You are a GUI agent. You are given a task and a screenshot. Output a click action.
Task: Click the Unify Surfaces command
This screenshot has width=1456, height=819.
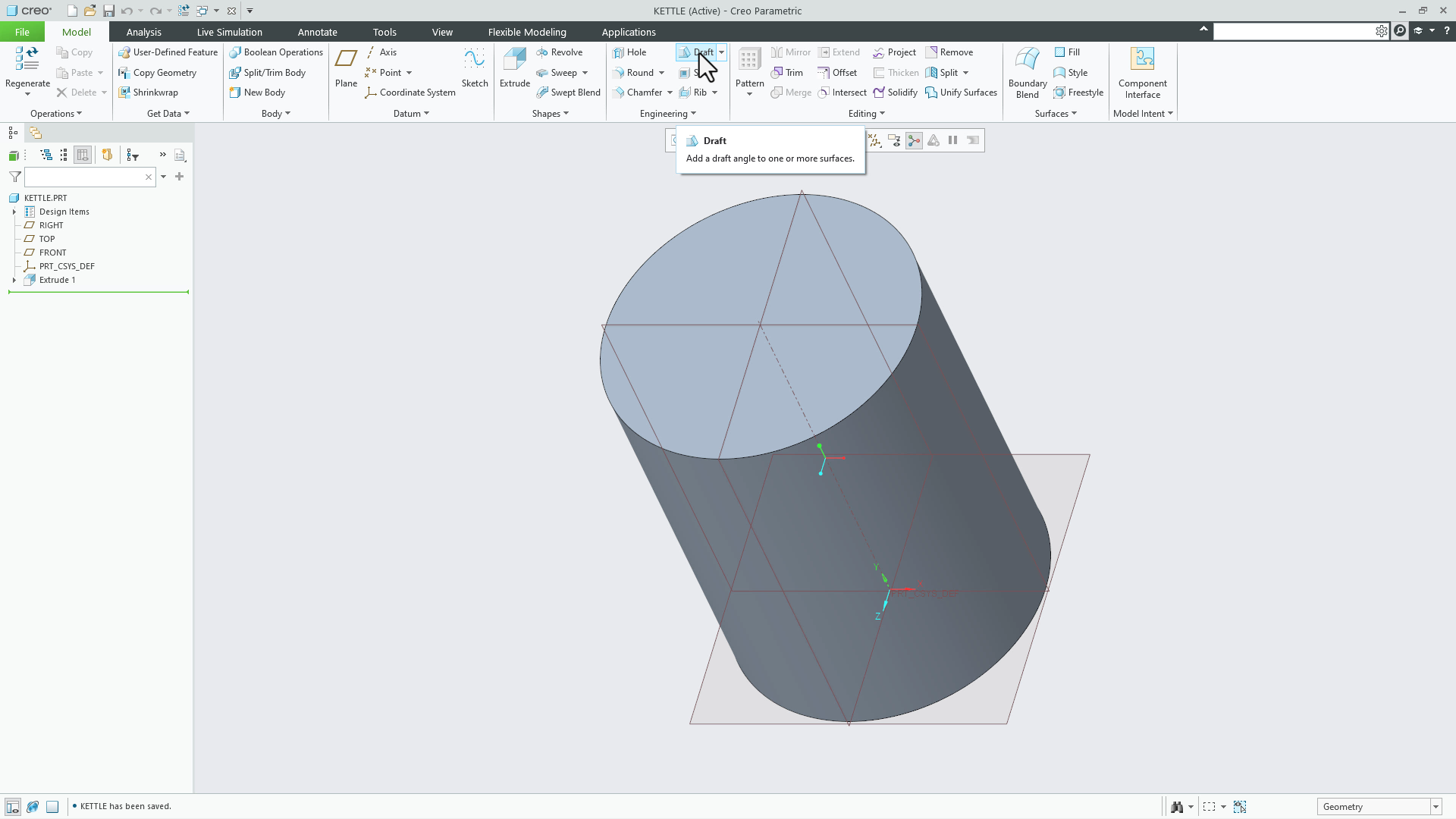tap(962, 92)
